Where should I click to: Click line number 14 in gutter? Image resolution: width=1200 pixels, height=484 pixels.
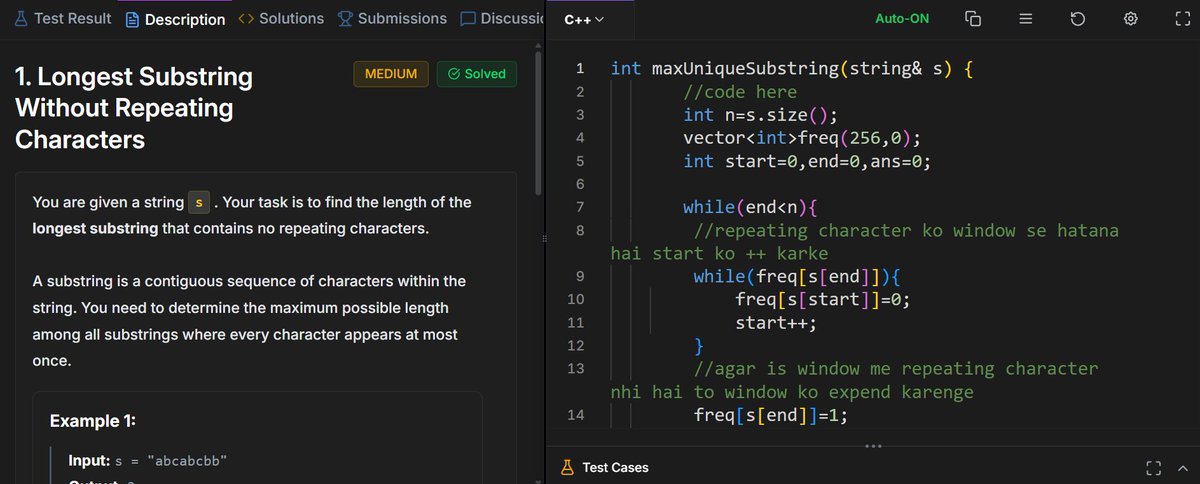pos(576,415)
